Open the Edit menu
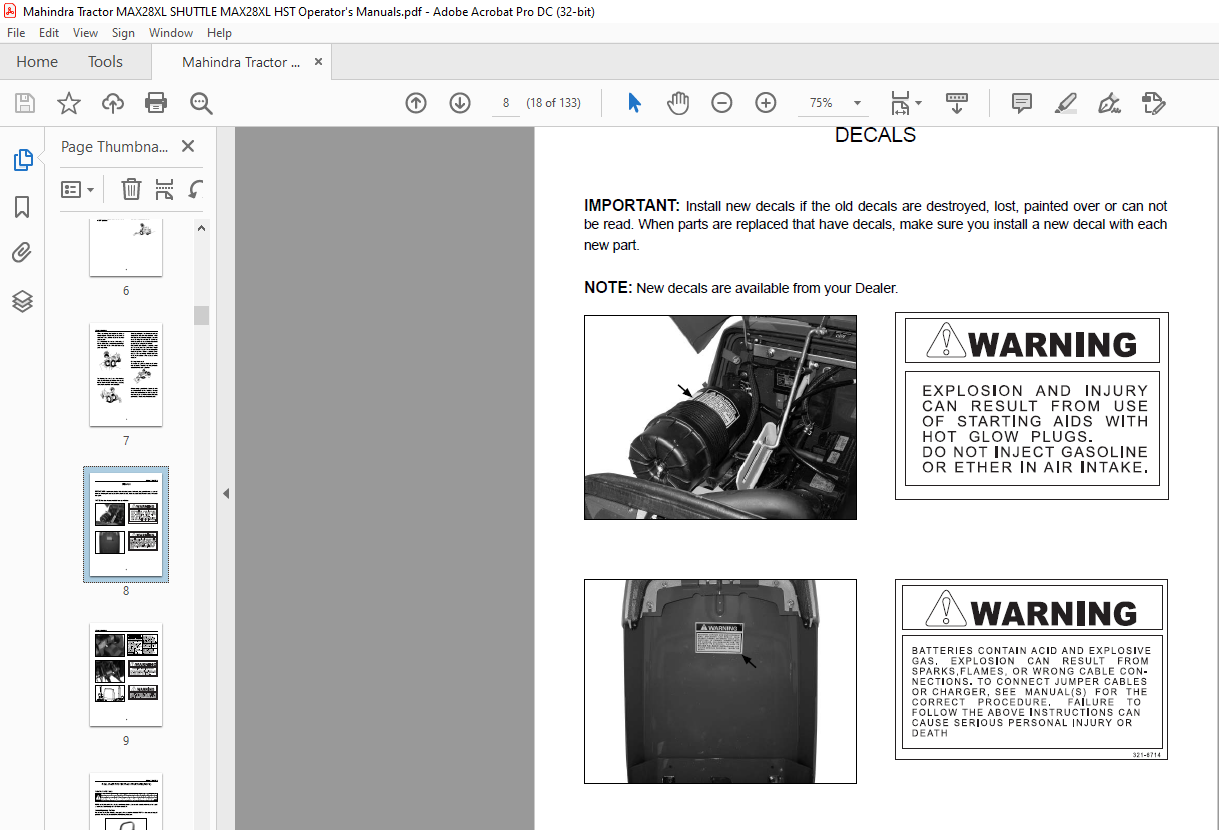The height and width of the screenshot is (830, 1219). coord(49,33)
